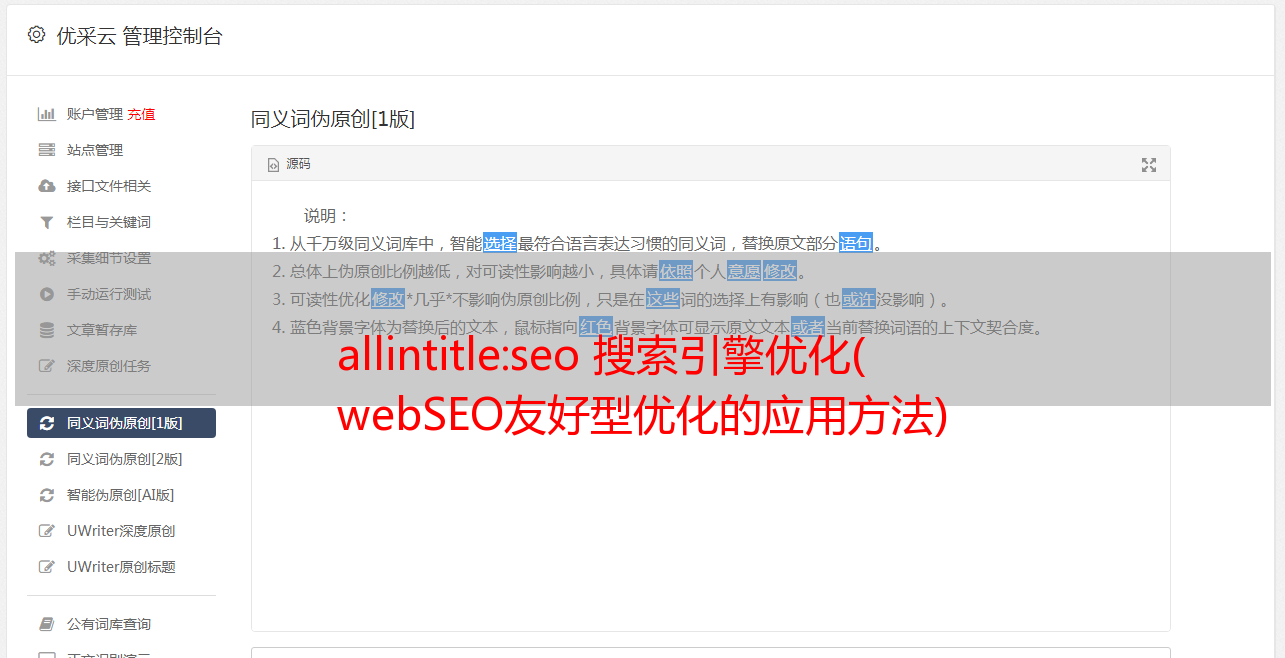Click the highlighted word 选择 in line 1
The height and width of the screenshot is (658, 1285).
click(x=500, y=243)
